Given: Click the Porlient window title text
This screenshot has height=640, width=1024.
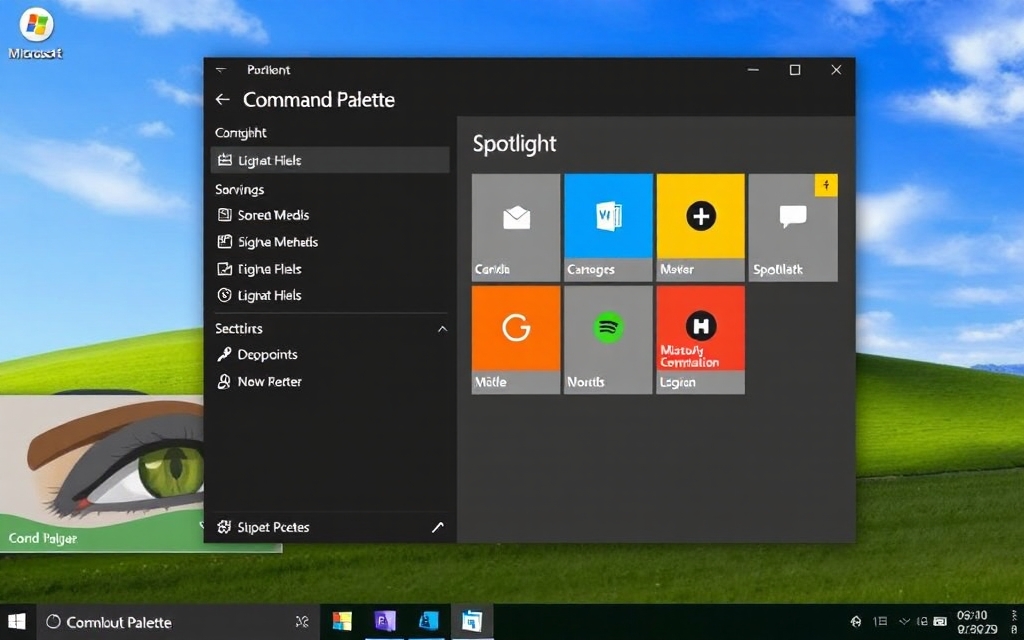Looking at the screenshot, I should tap(268, 70).
